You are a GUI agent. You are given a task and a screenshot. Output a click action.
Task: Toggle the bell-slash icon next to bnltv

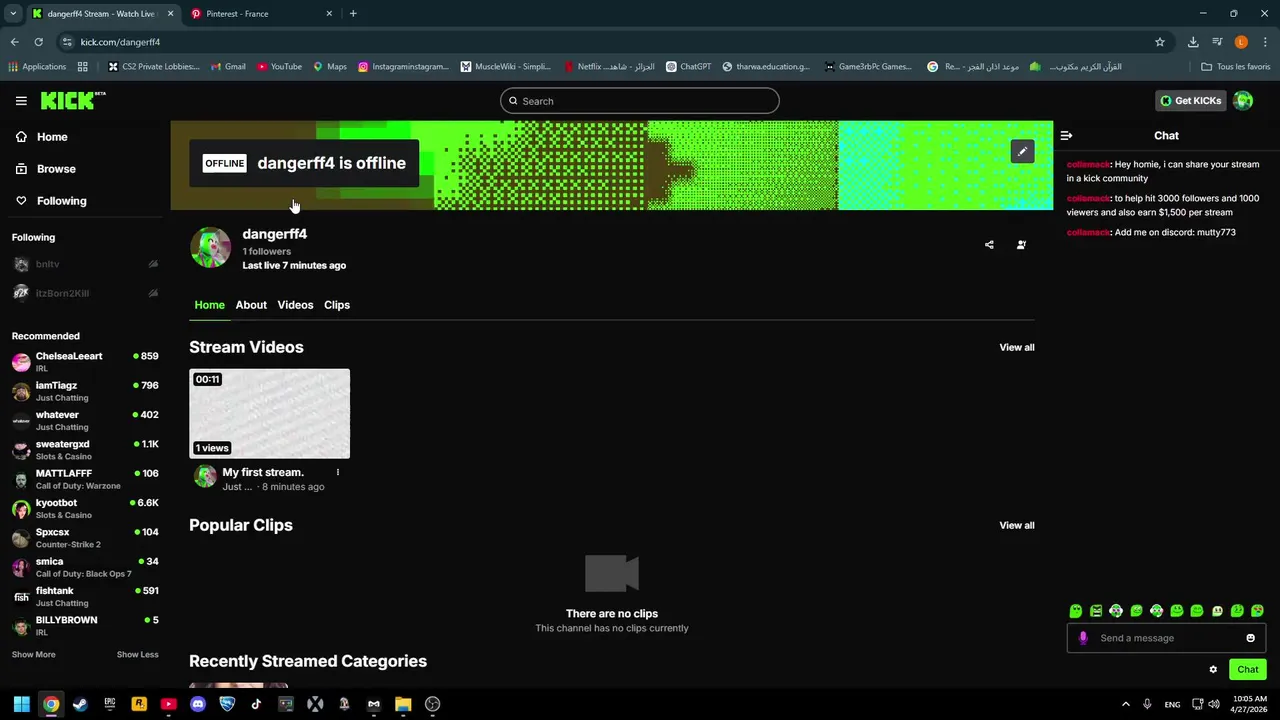point(153,264)
